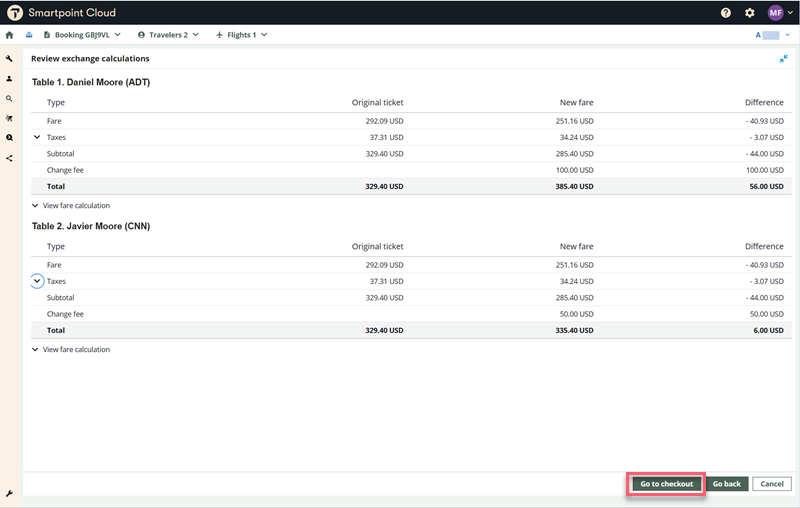
Task: Open the Flights 1 menu
Action: click(x=242, y=35)
